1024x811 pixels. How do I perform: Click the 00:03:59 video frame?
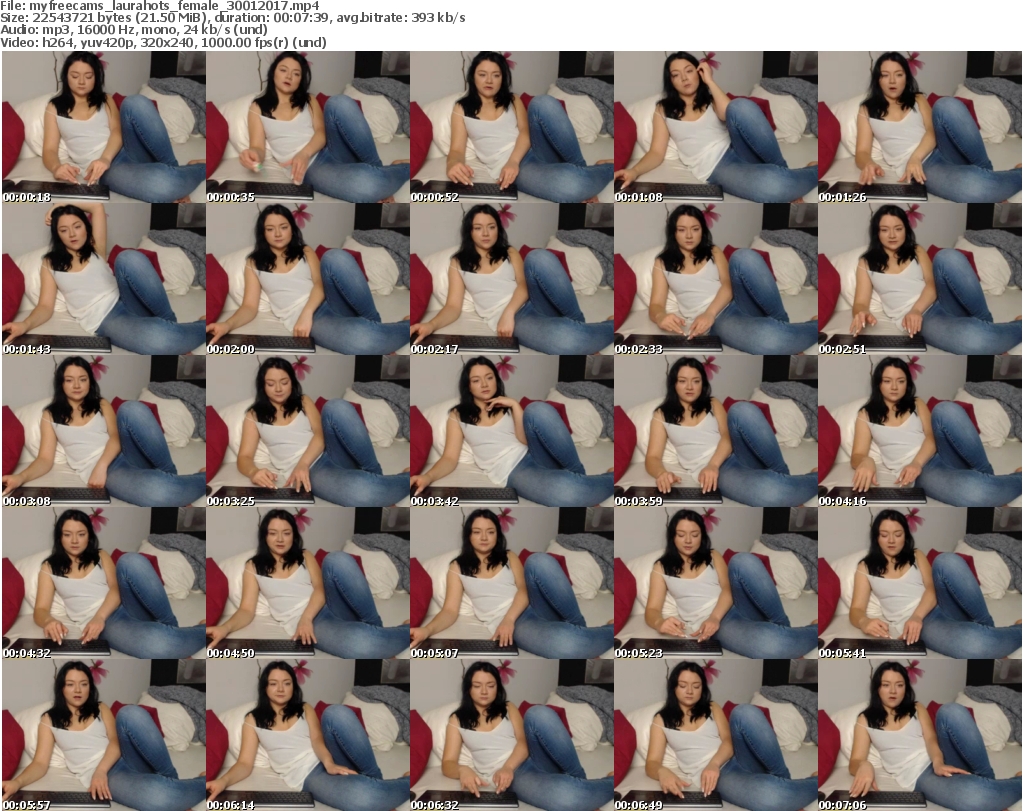tap(716, 431)
